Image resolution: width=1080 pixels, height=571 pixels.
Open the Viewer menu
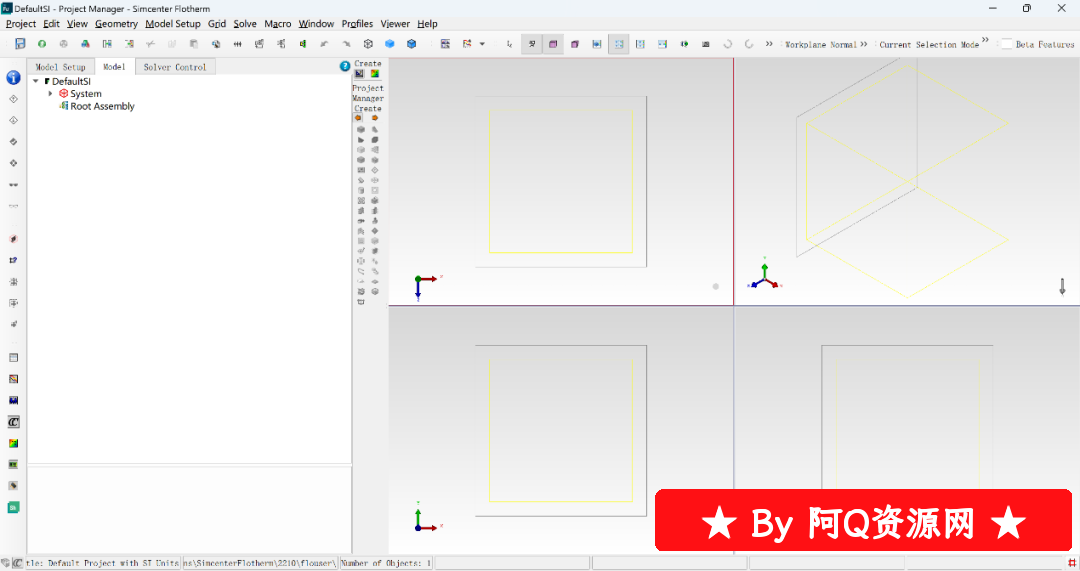coord(395,23)
